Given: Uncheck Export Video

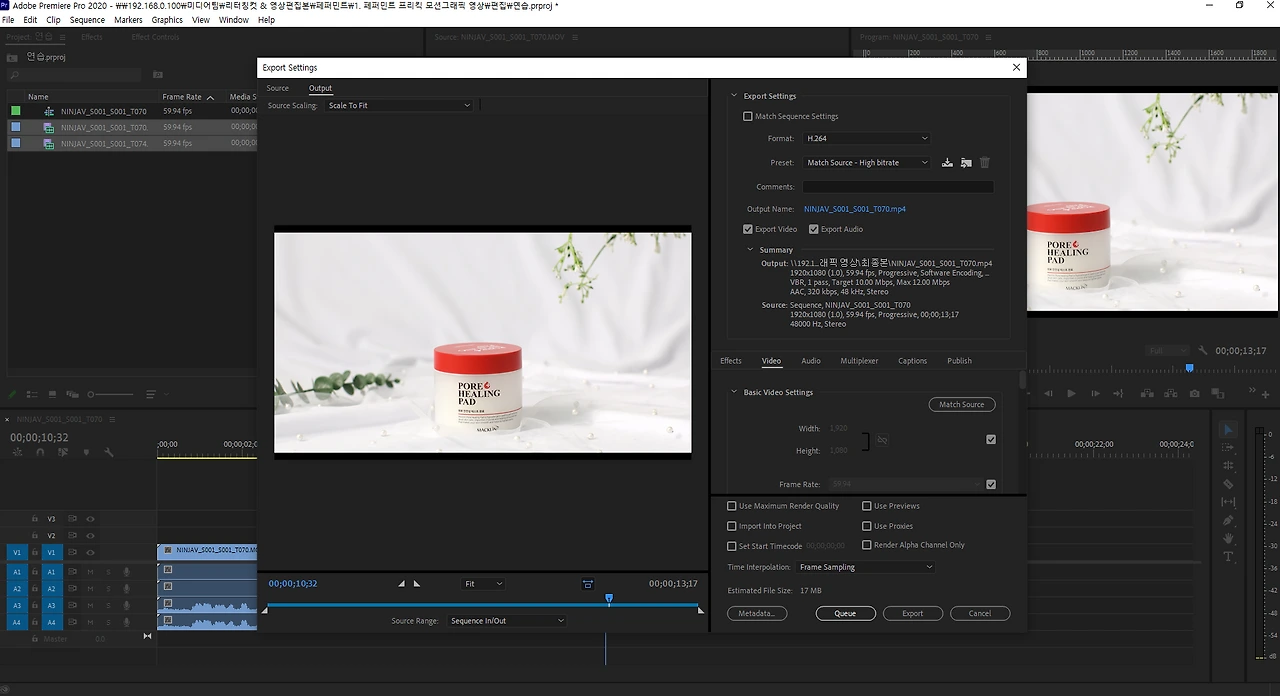Looking at the screenshot, I should pos(747,229).
